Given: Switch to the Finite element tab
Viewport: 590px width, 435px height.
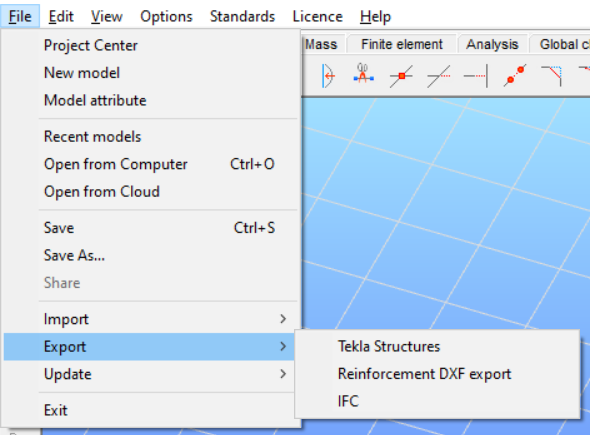Looking at the screenshot, I should coord(402,44).
